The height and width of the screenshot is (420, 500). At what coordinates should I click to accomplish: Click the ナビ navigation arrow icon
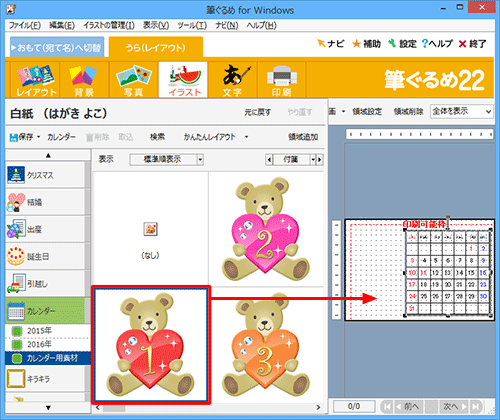click(321, 43)
